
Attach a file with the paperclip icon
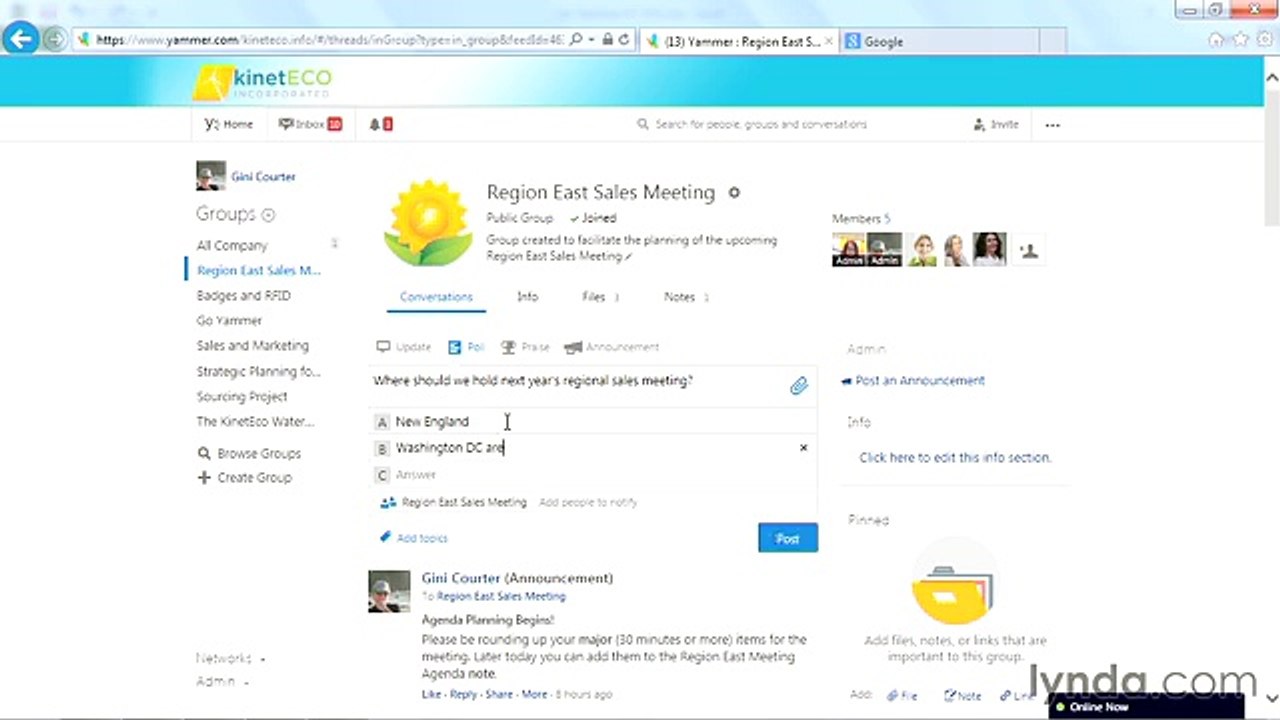pyautogui.click(x=798, y=386)
